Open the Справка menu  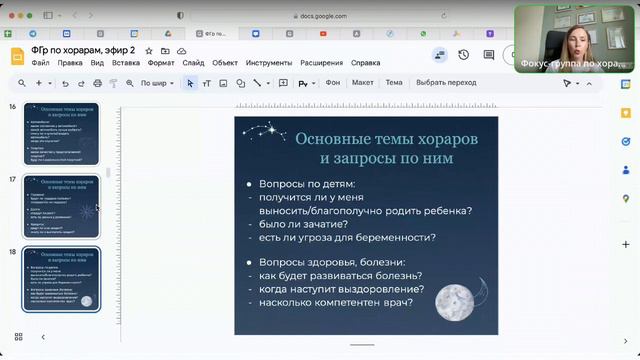click(x=366, y=63)
